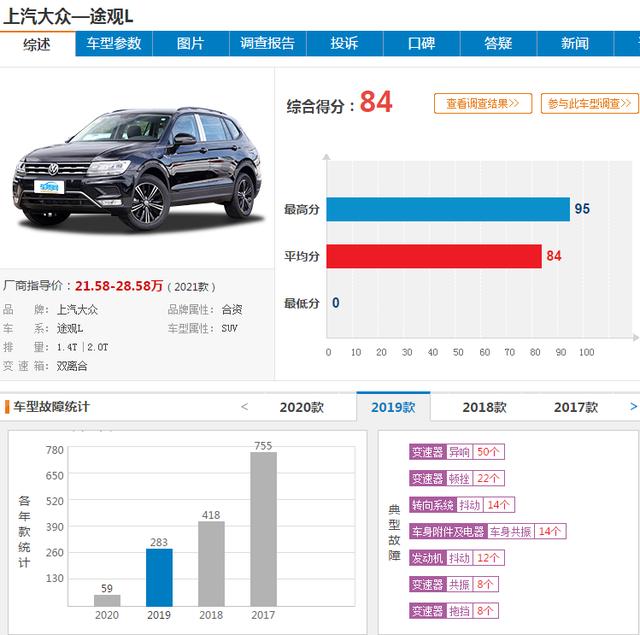
Task: Click the 1.4T displacement value
Action: [x=67, y=347]
